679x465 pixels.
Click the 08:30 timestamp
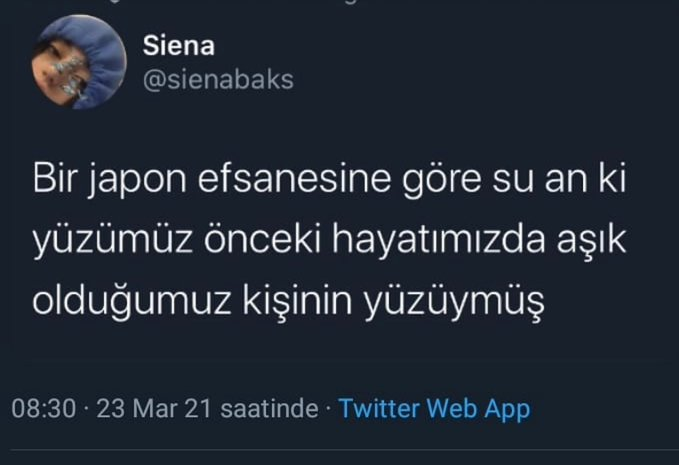pos(42,408)
